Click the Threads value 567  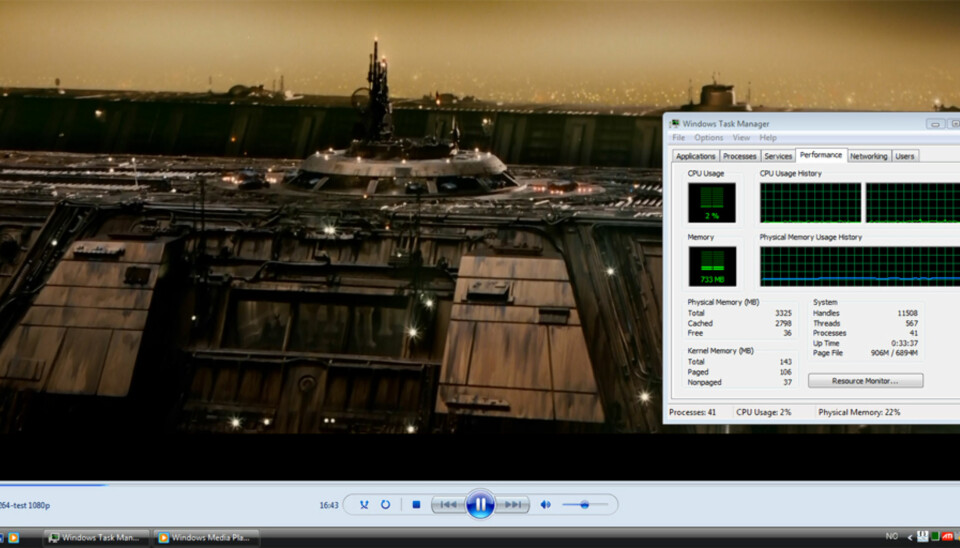click(912, 323)
